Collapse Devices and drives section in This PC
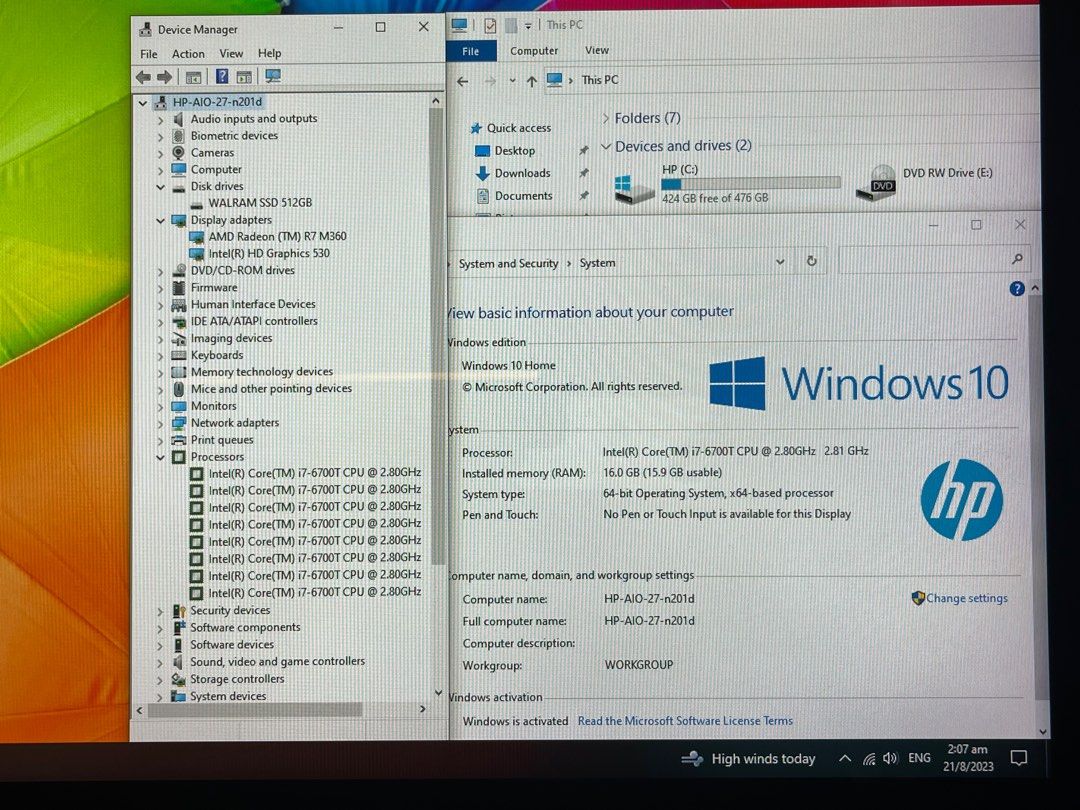 click(x=606, y=146)
